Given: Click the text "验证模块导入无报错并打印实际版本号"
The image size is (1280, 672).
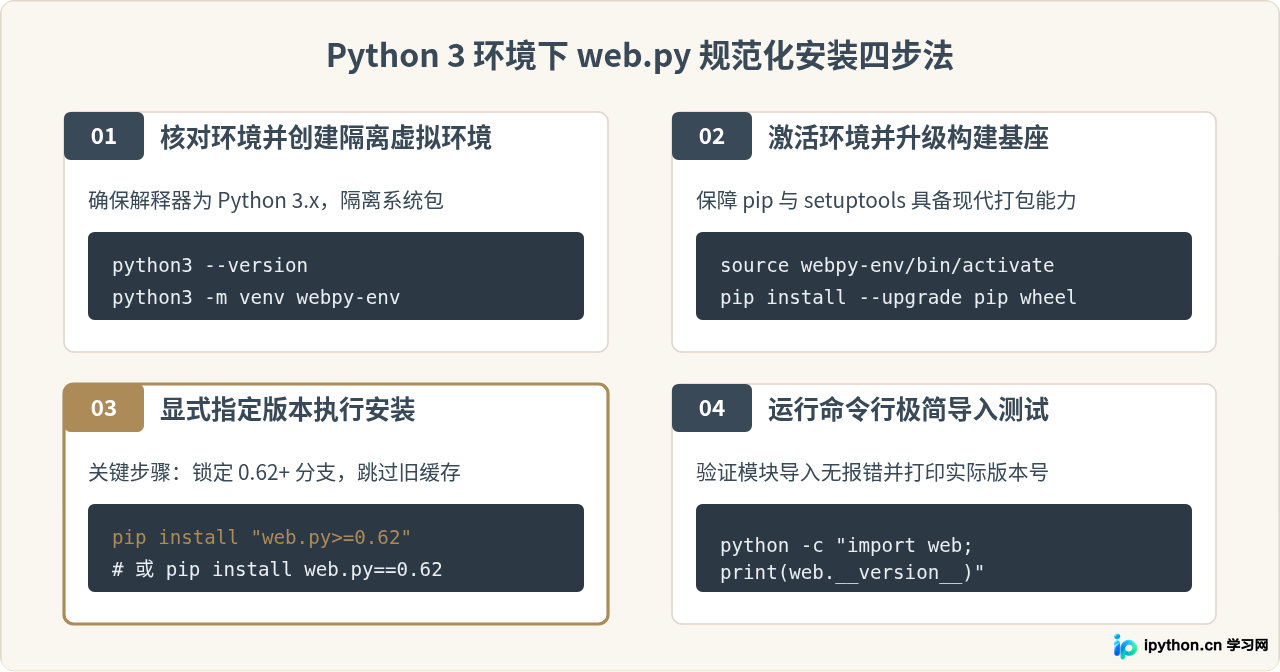Looking at the screenshot, I should pos(872,473).
